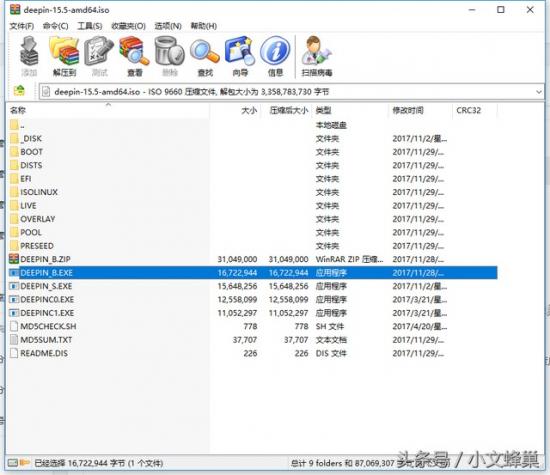Click date 2017/4/20 of MD5CHECK.SH
550x475 pixels.
click(420, 326)
